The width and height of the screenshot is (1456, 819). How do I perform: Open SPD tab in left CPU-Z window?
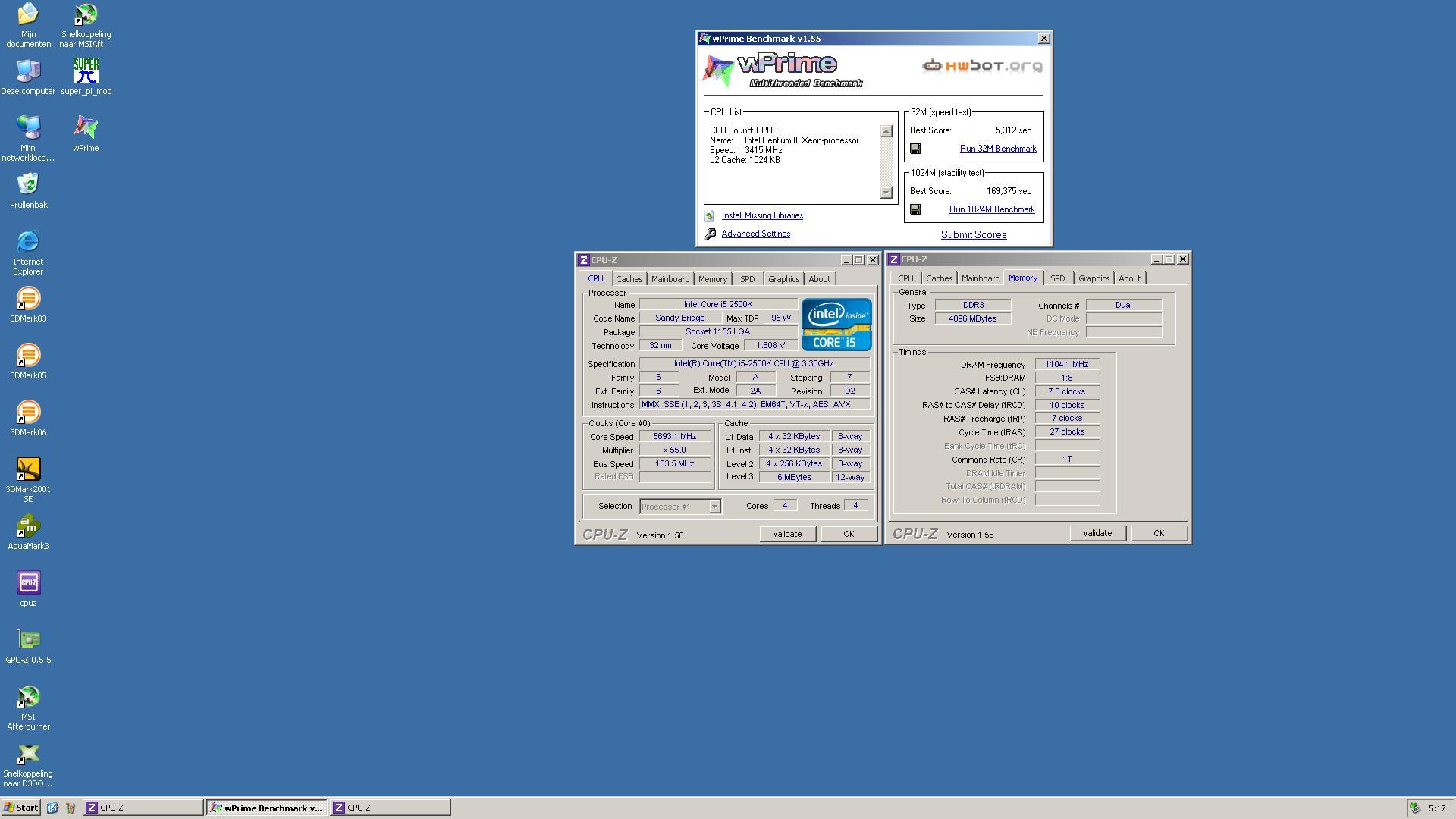(x=748, y=279)
